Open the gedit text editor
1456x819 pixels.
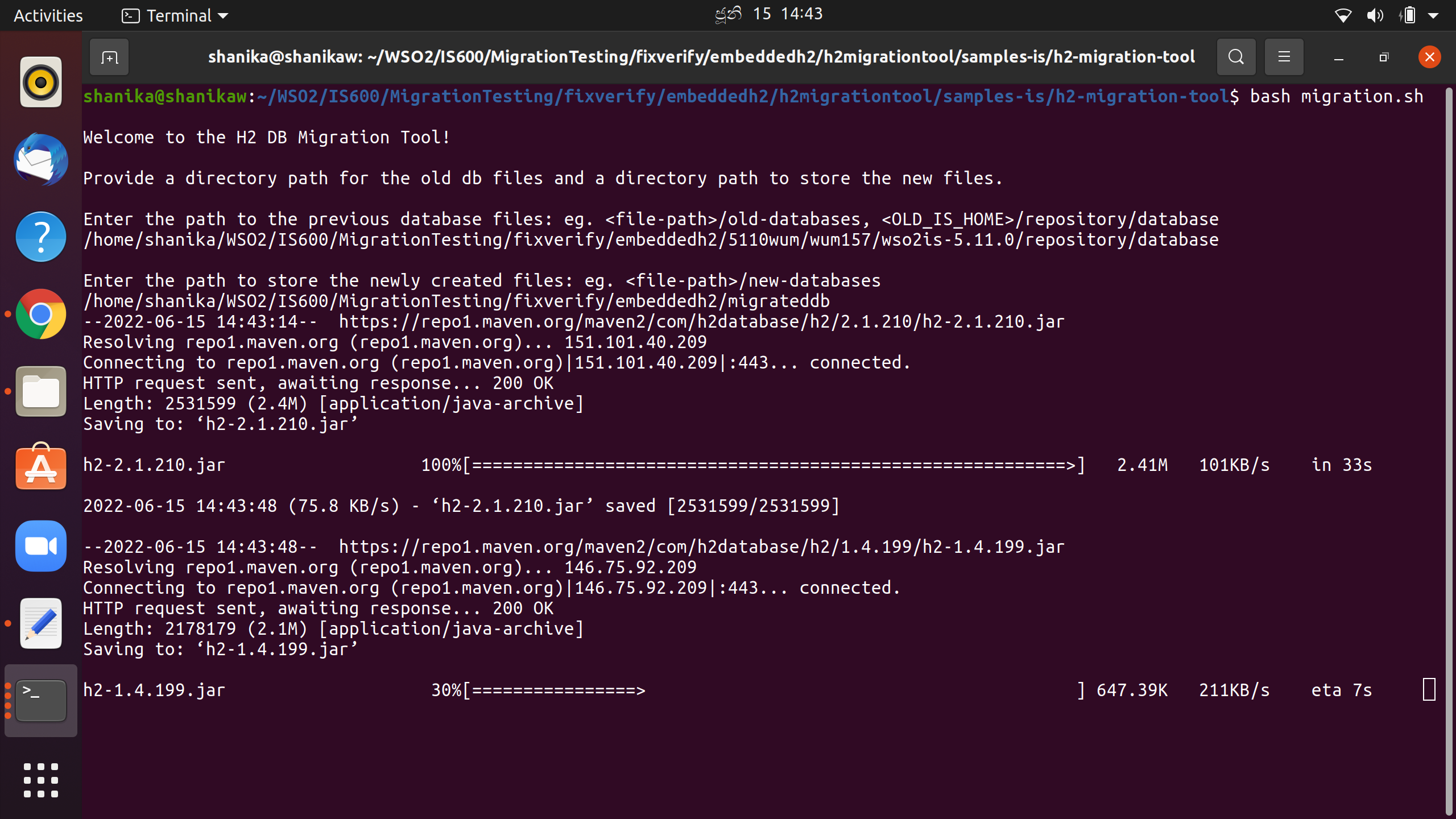(40, 623)
